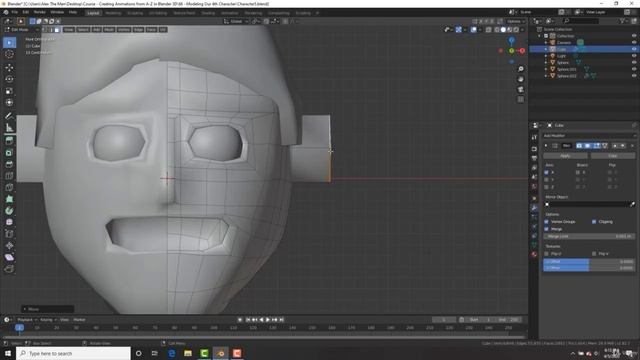Click the Copy modifier button
The image size is (640, 360).
pyautogui.click(x=613, y=156)
